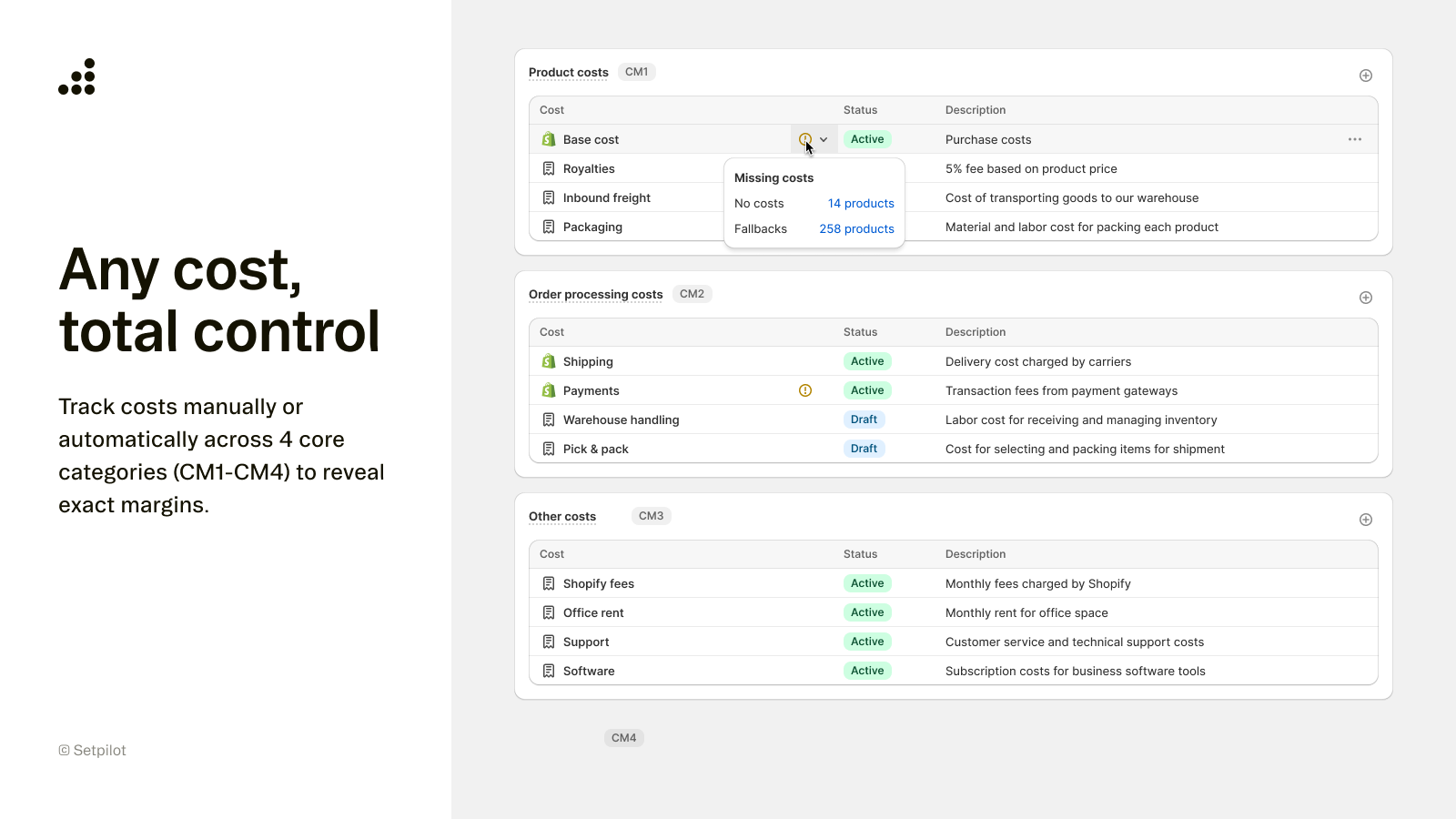
Task: Add a cost to Product costs section
Action: [x=1365, y=76]
